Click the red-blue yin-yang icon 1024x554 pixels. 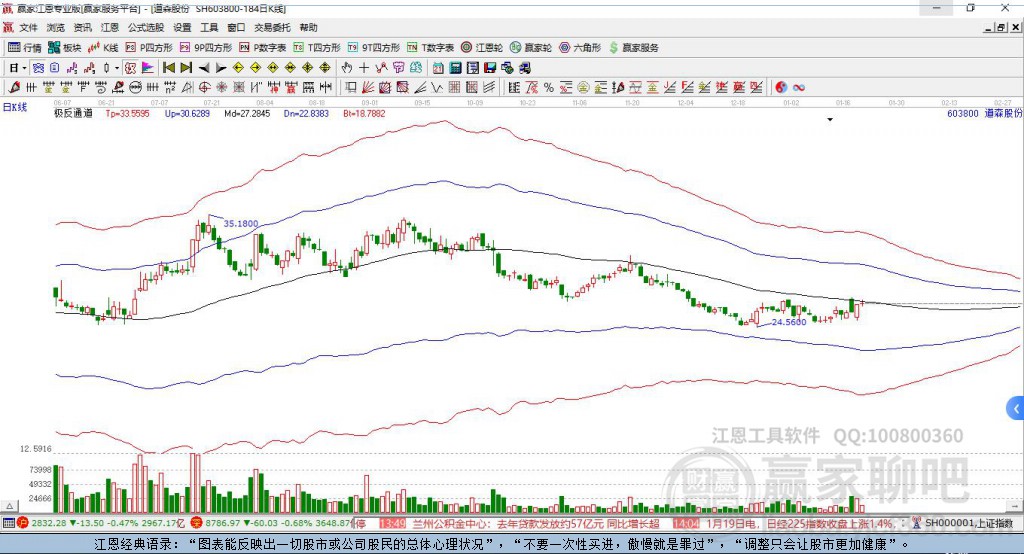pos(781,87)
